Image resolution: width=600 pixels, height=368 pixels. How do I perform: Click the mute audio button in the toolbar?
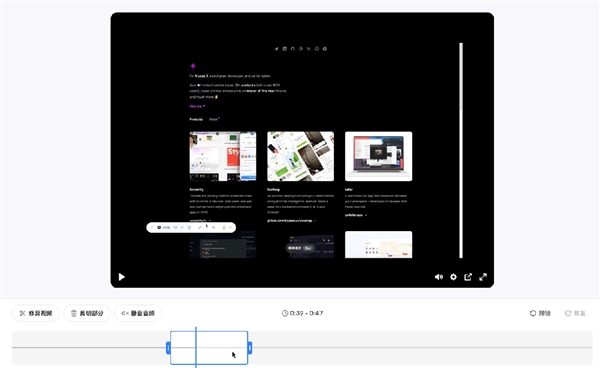tap(138, 313)
